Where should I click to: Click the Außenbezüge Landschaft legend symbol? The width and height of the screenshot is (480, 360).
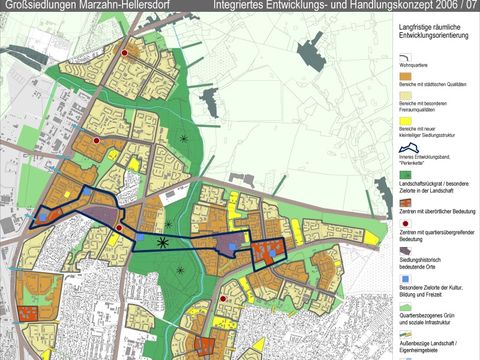coord(405,334)
